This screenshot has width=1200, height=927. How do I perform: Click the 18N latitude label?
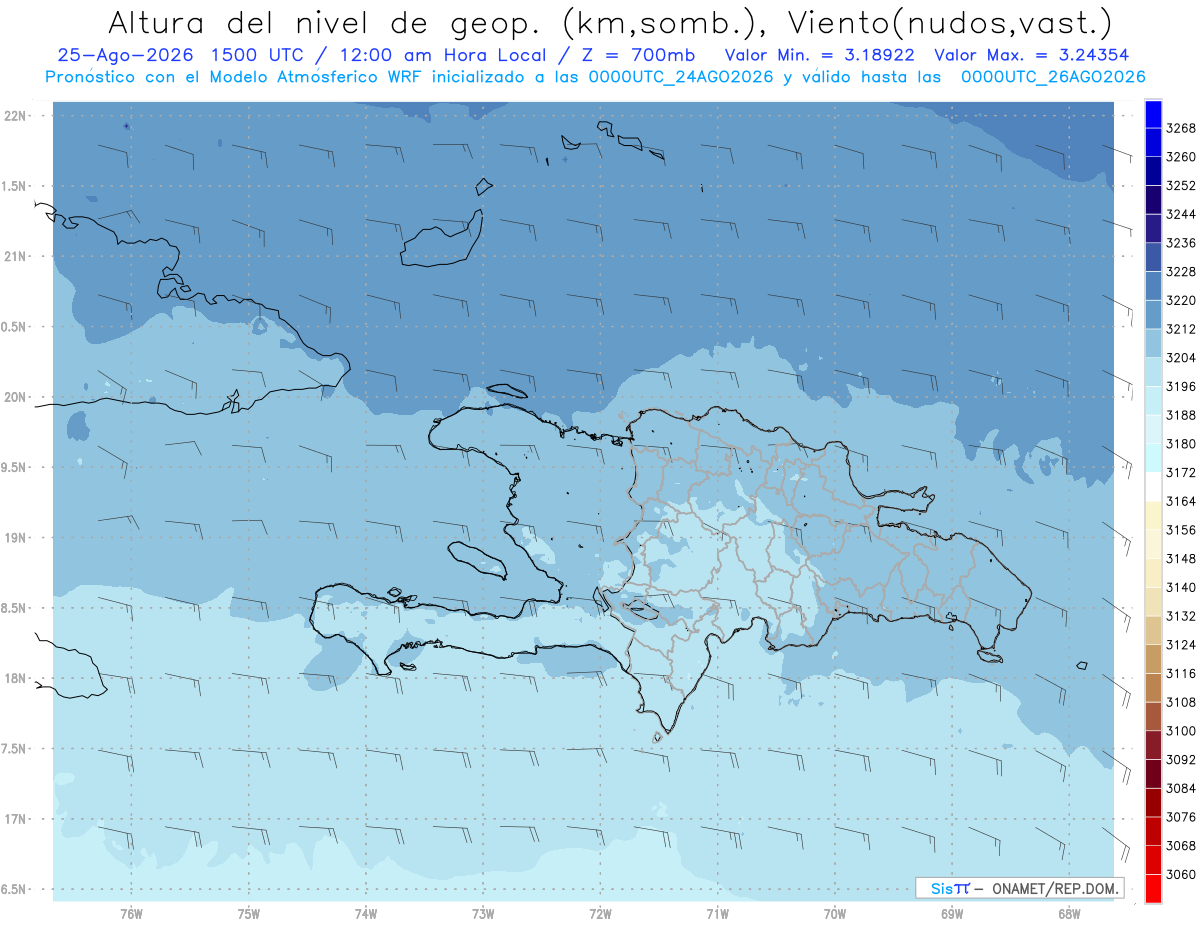point(15,679)
